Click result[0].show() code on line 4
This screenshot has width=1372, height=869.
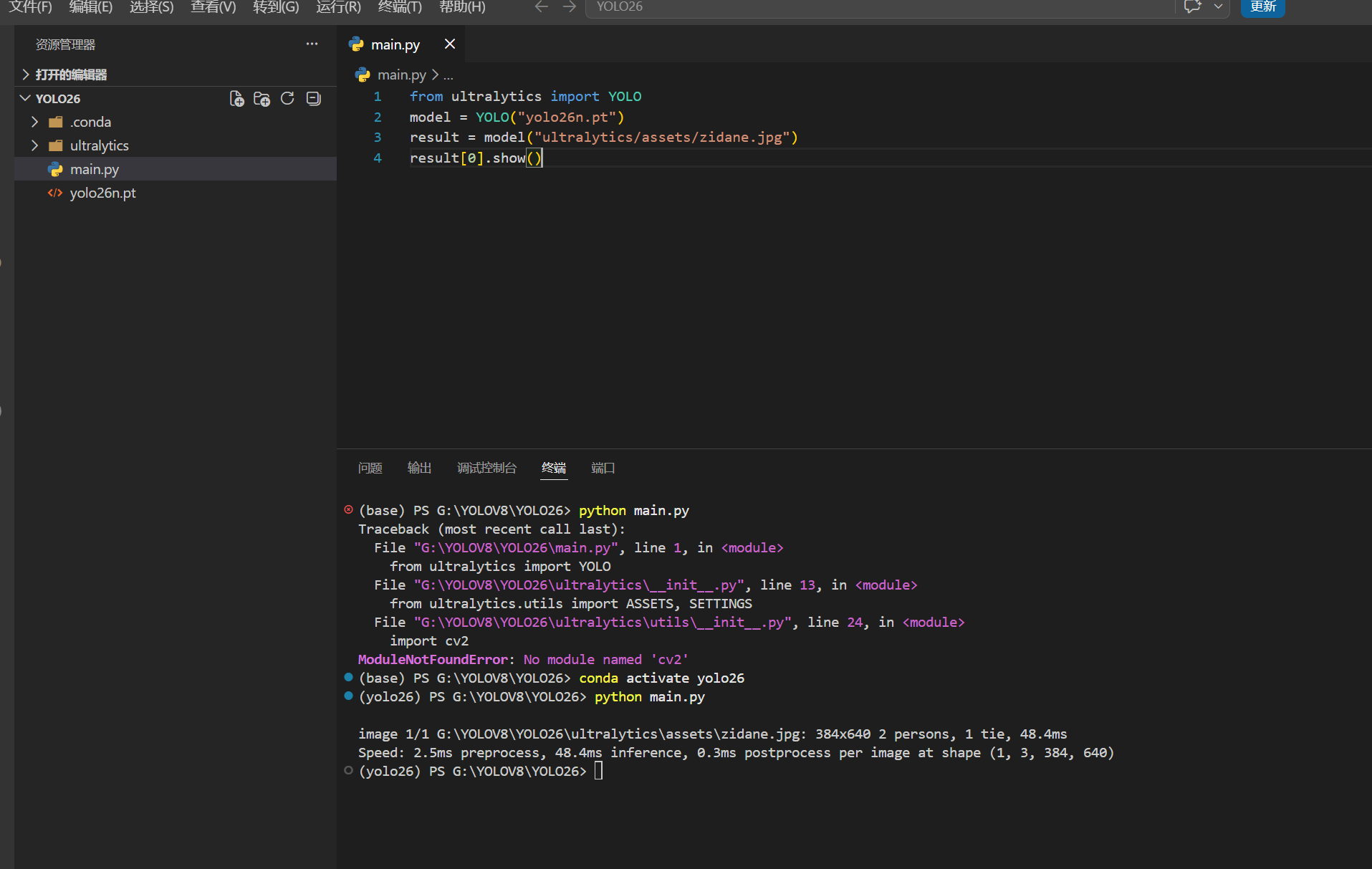[x=476, y=158]
